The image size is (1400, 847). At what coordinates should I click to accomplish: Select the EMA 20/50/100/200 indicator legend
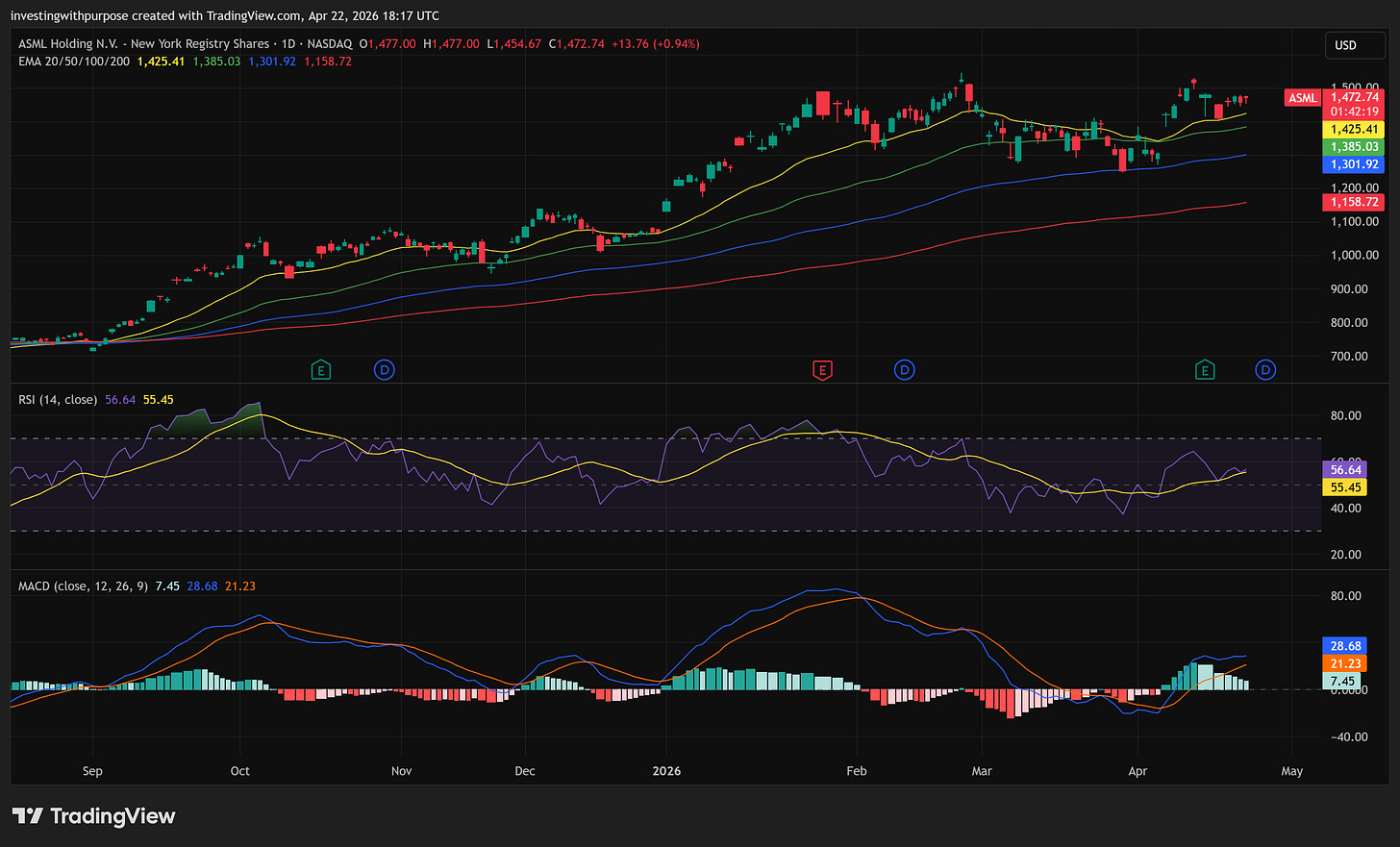74,62
